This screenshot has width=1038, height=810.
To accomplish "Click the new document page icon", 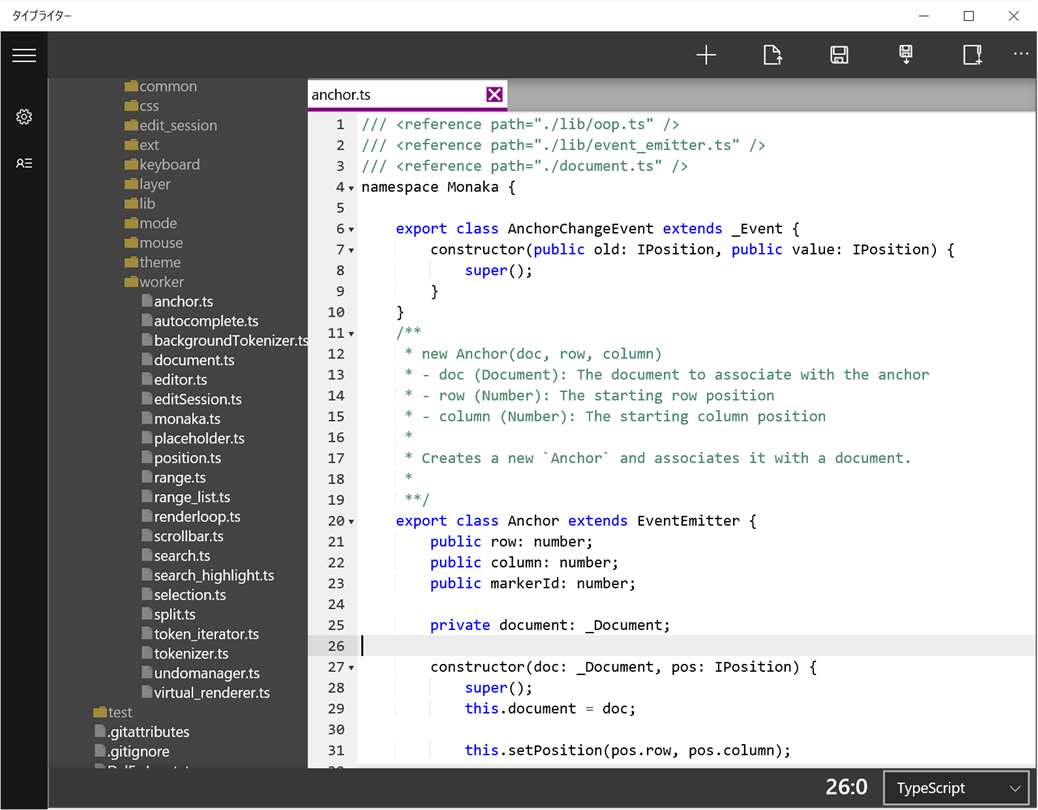I will 972,56.
